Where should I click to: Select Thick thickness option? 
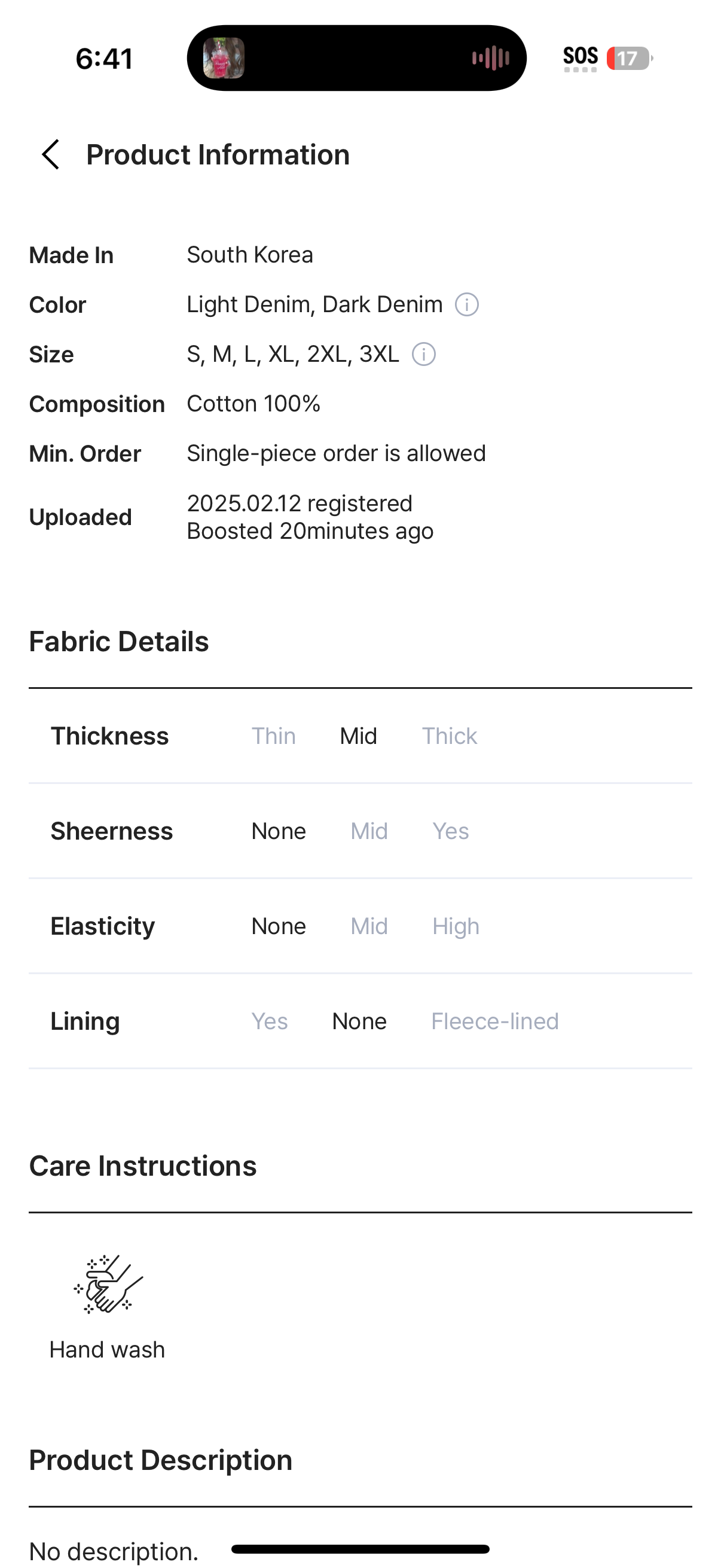tap(450, 736)
